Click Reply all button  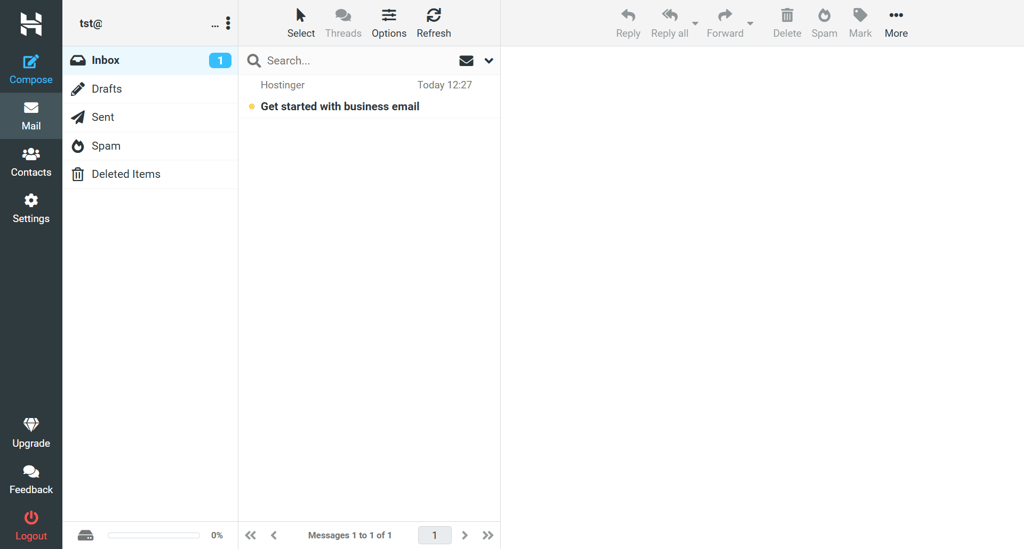click(x=669, y=24)
